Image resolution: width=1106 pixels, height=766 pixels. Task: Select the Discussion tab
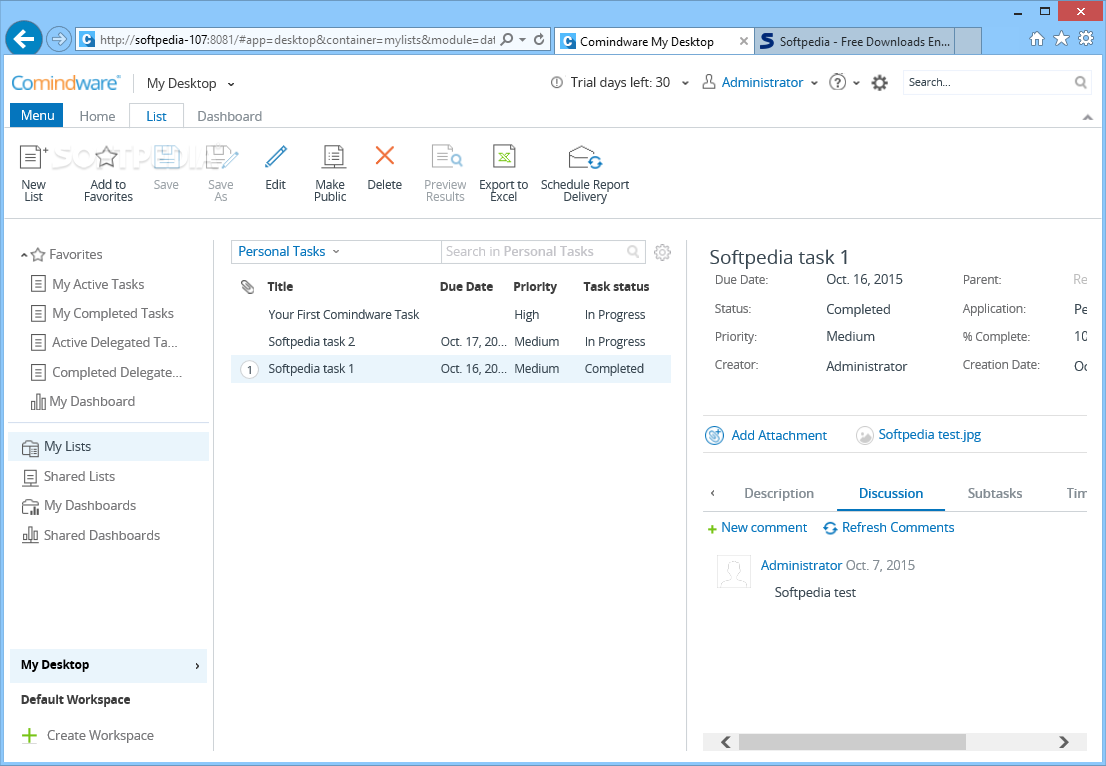click(x=890, y=494)
